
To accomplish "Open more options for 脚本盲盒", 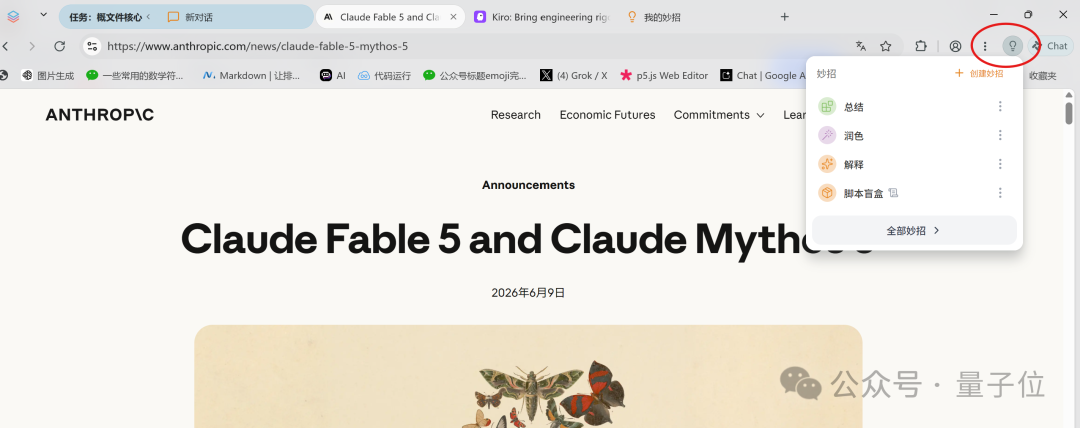I will pyautogui.click(x=1000, y=193).
